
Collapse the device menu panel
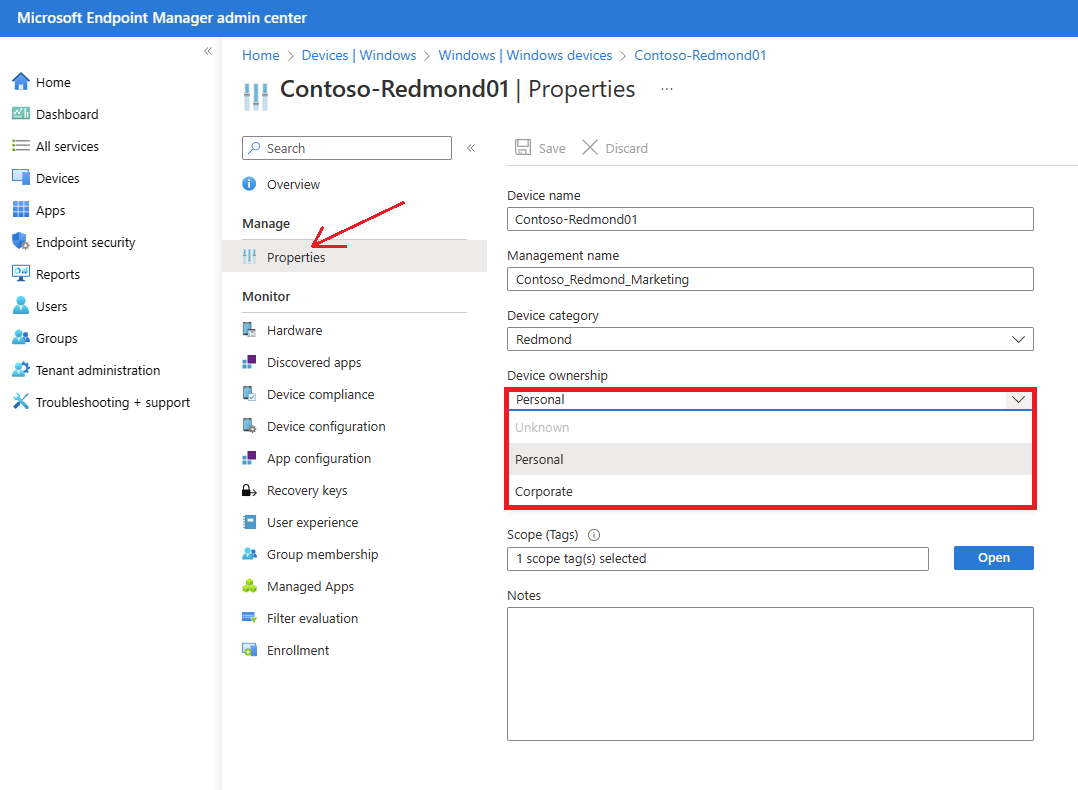tap(471, 148)
